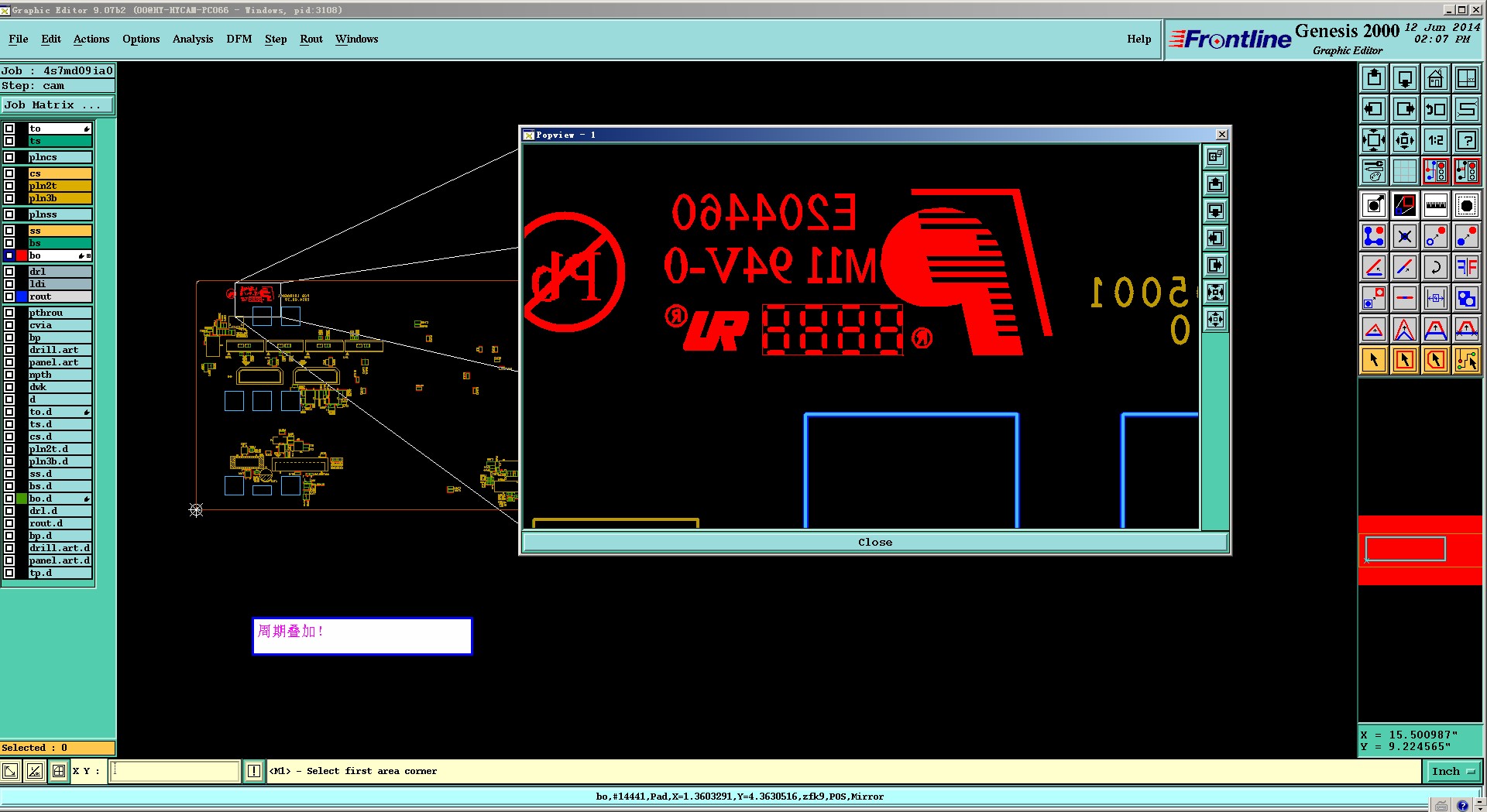
Task: Click the overview navigation thumbnail
Action: click(1420, 550)
